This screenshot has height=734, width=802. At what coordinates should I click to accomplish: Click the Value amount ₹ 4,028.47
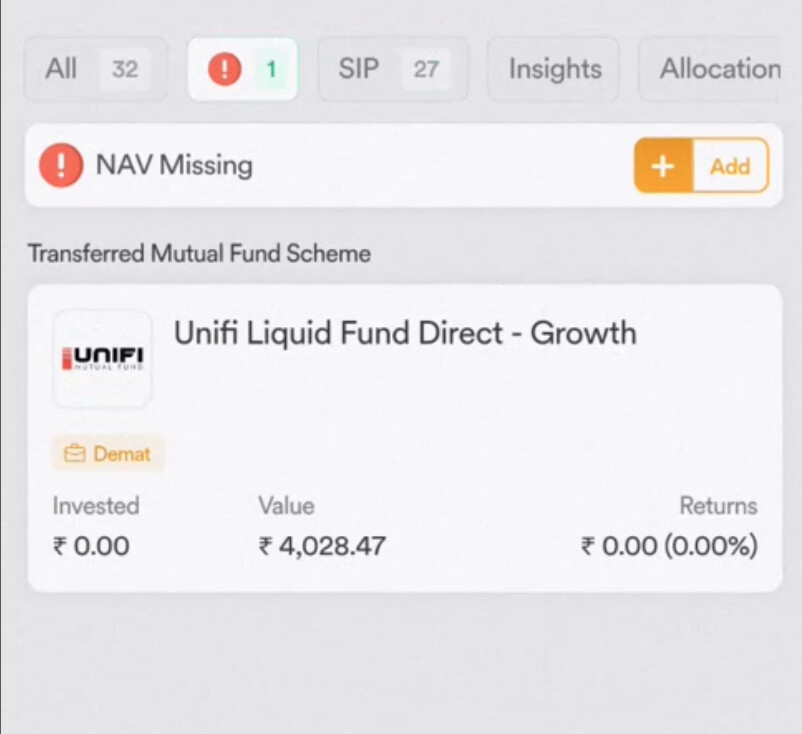point(322,546)
